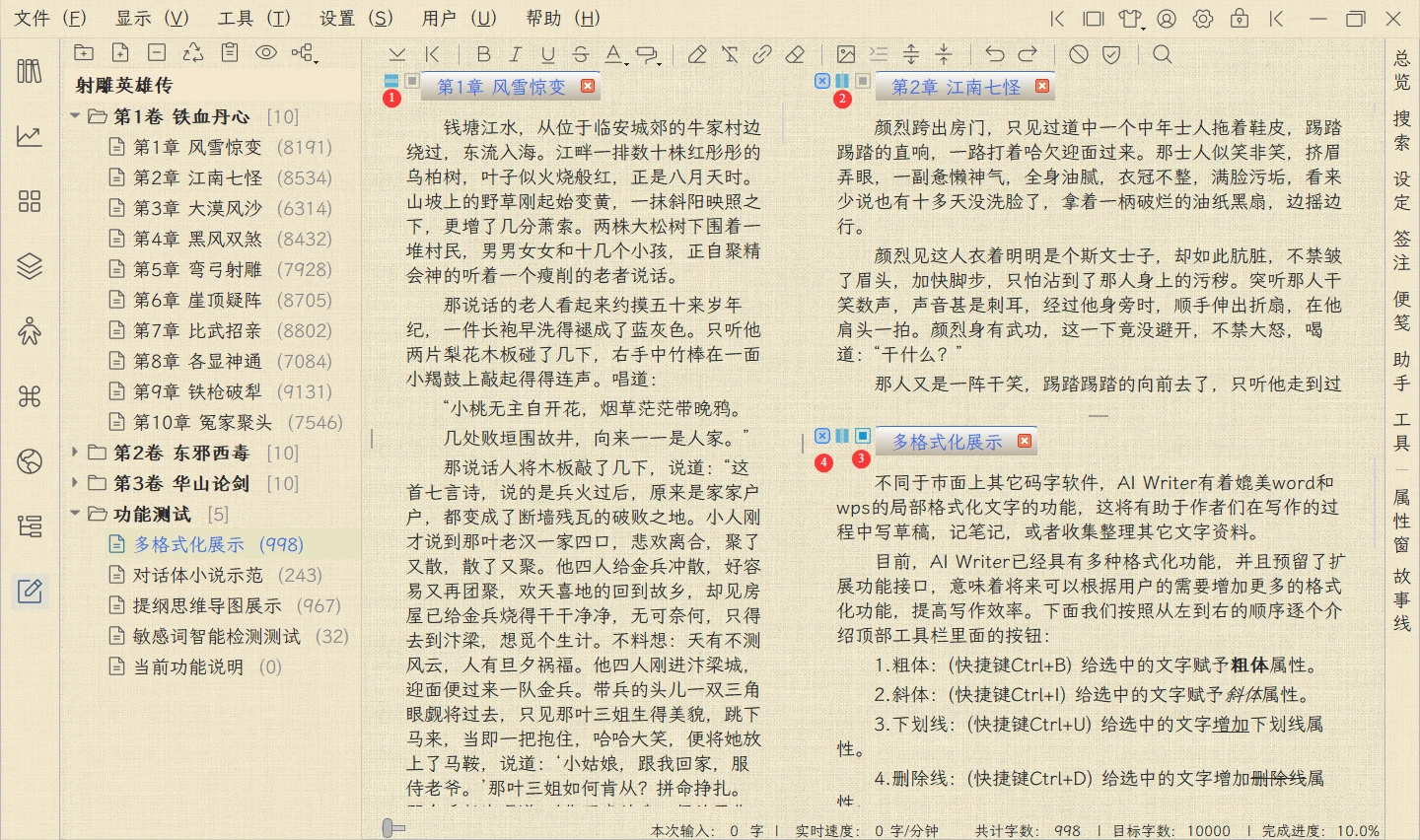Screen dimensions: 1420x840
Task: Click the pen marker icon in editor toolbar
Action: [697, 54]
